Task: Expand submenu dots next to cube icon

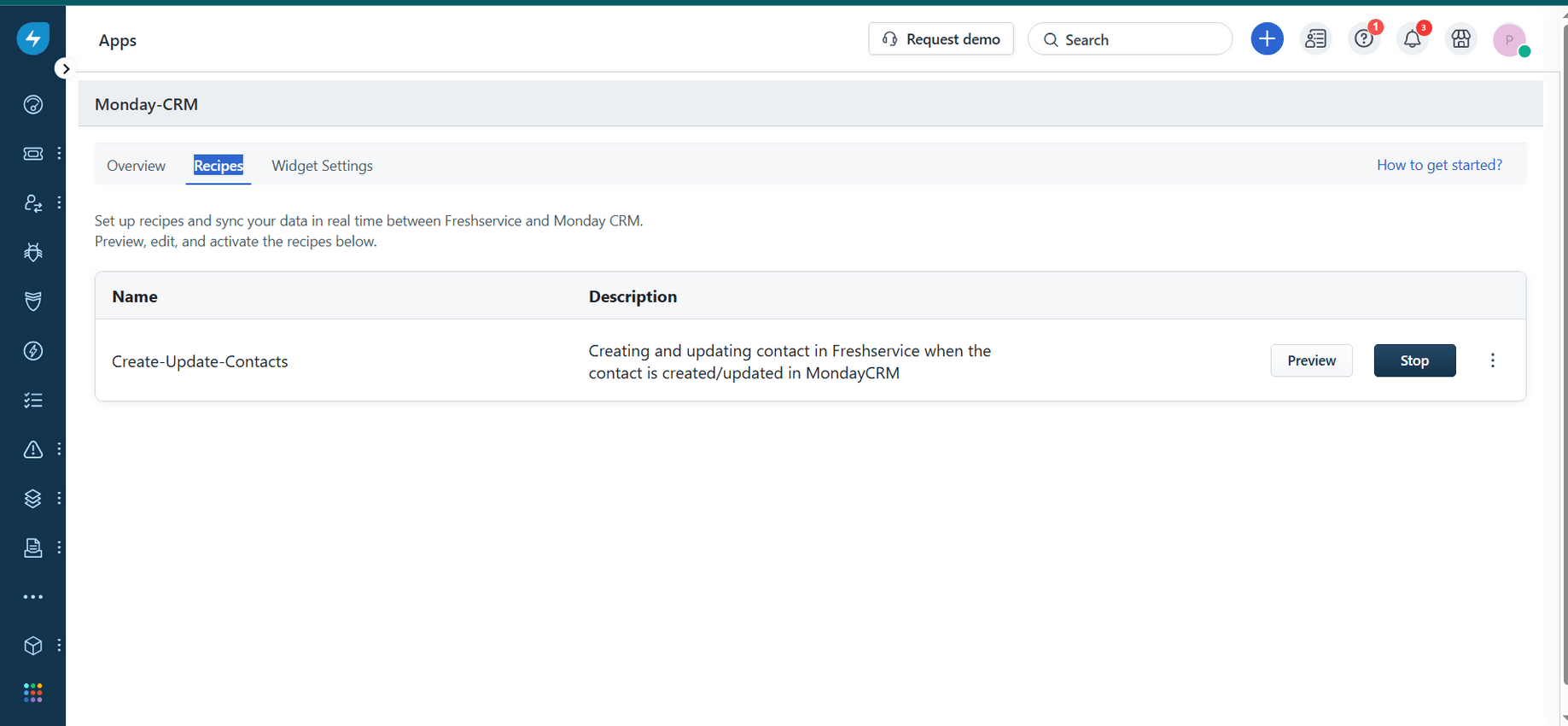Action: pos(59,645)
